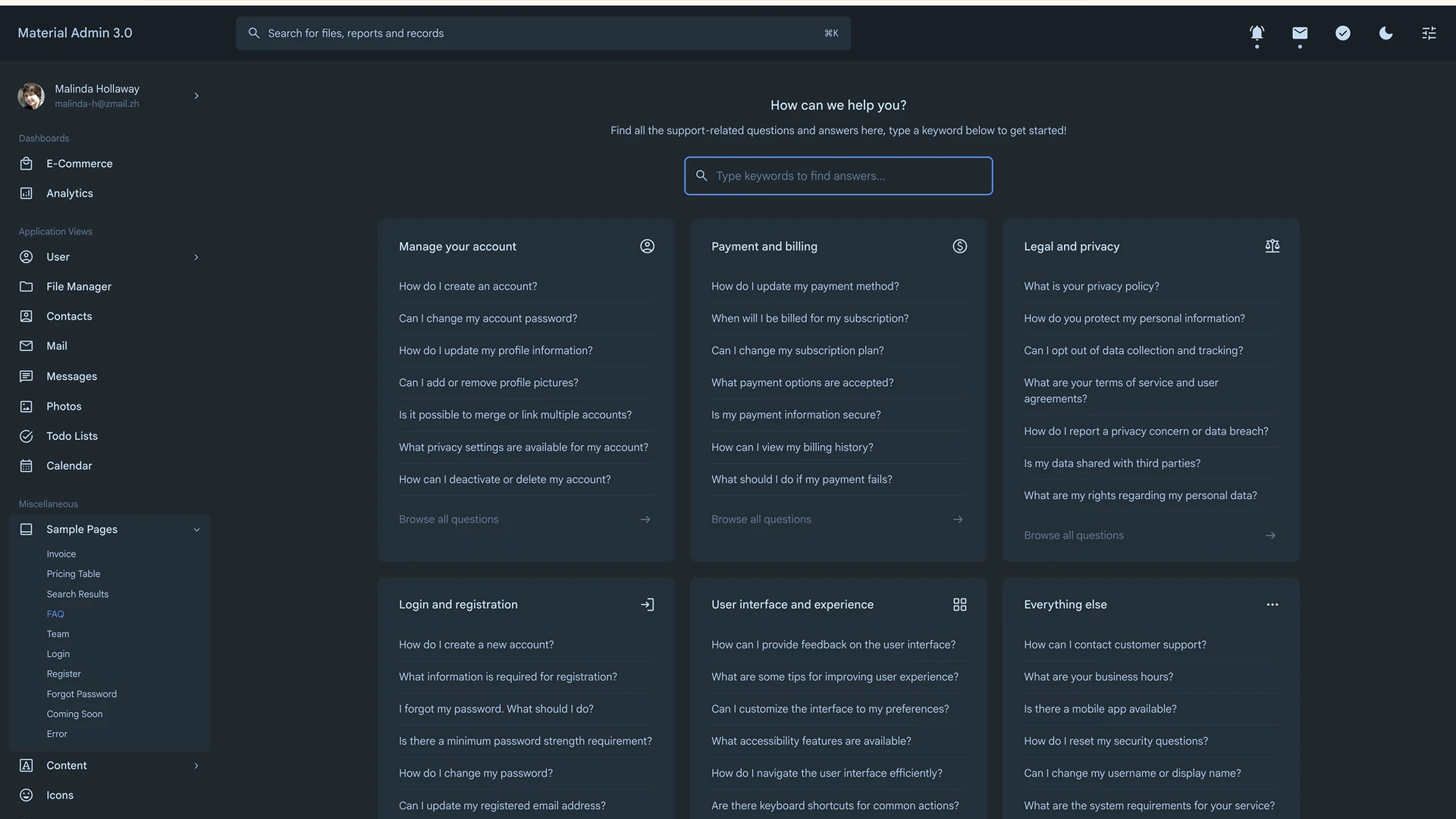Screen dimensions: 1456x819
Task: Open 'I forgot my password. What should I do?'
Action: (x=496, y=709)
